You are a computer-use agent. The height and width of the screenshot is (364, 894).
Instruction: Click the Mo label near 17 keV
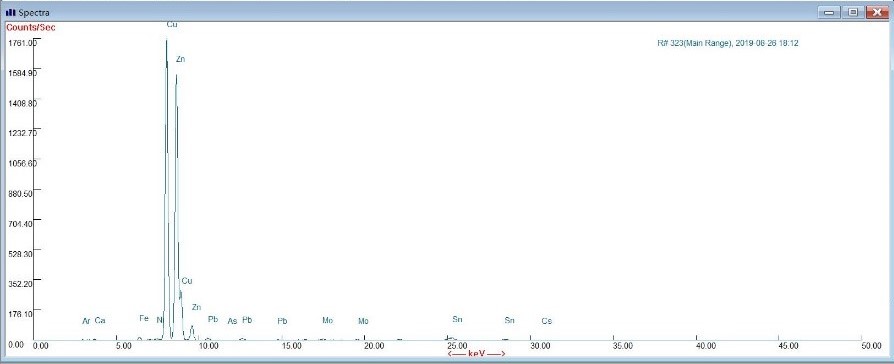click(327, 321)
